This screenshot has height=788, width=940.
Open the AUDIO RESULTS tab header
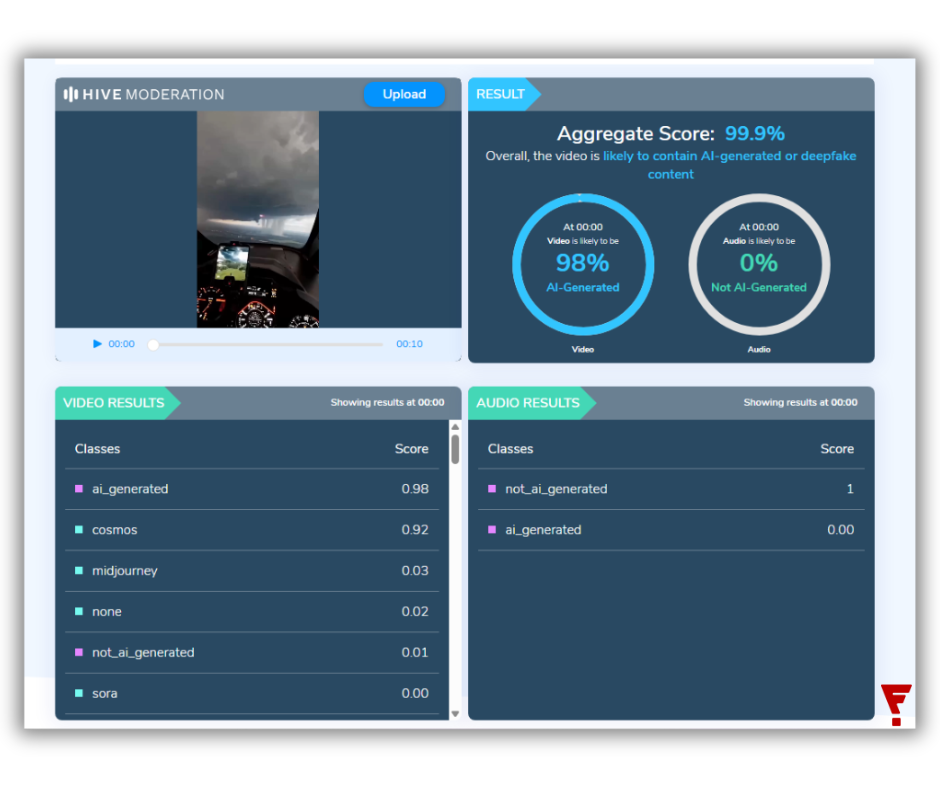(528, 403)
